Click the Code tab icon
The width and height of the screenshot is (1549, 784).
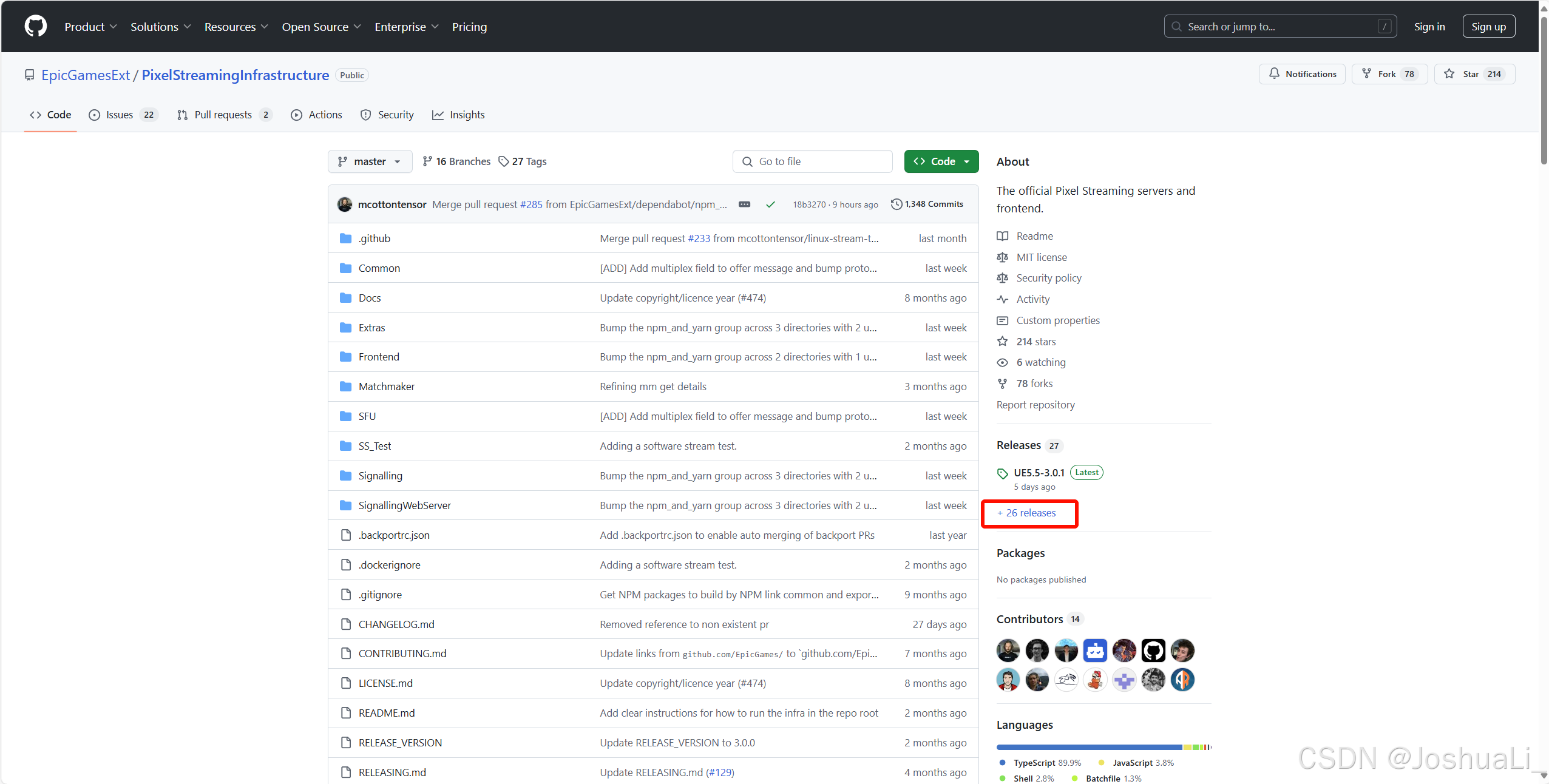click(35, 115)
